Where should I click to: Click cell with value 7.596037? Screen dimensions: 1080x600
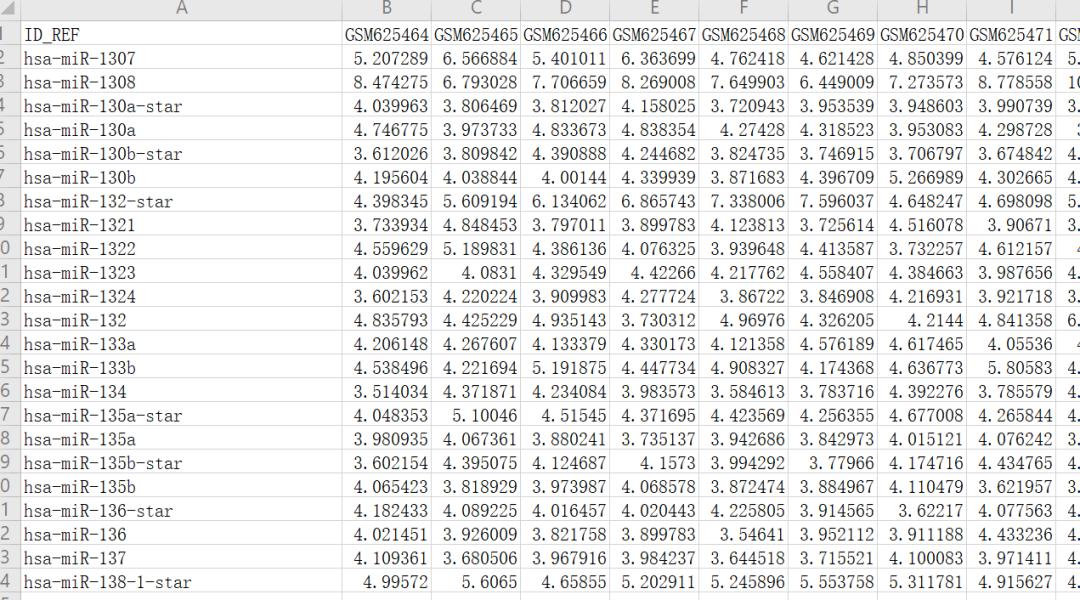click(833, 201)
